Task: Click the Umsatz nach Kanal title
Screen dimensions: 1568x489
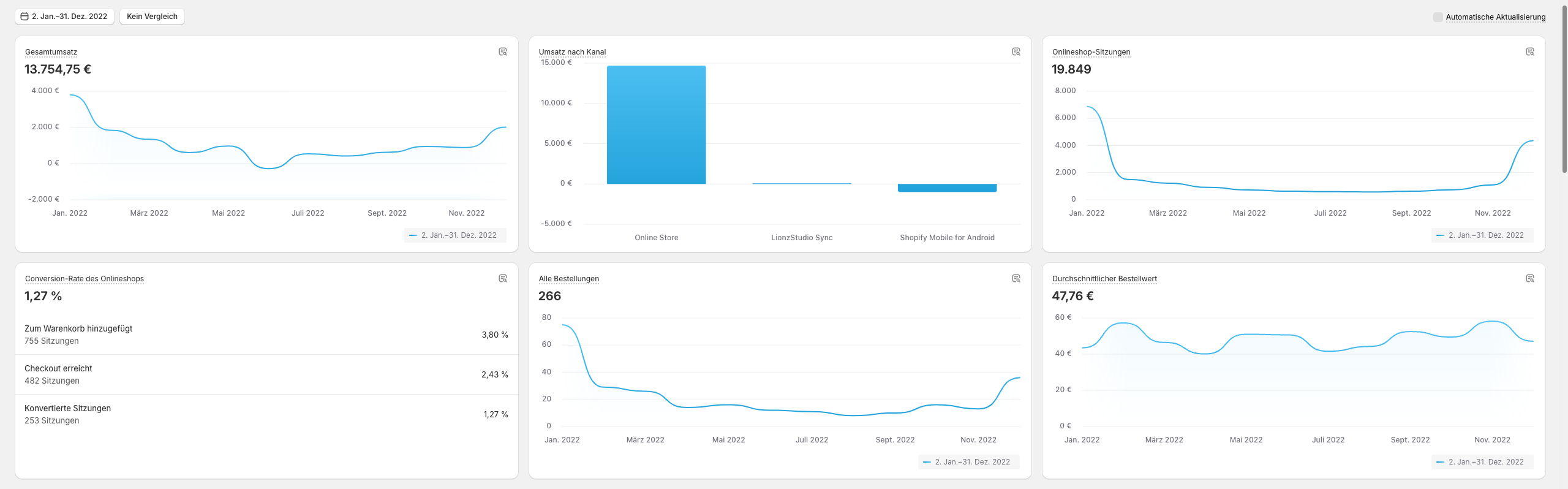Action: click(572, 52)
